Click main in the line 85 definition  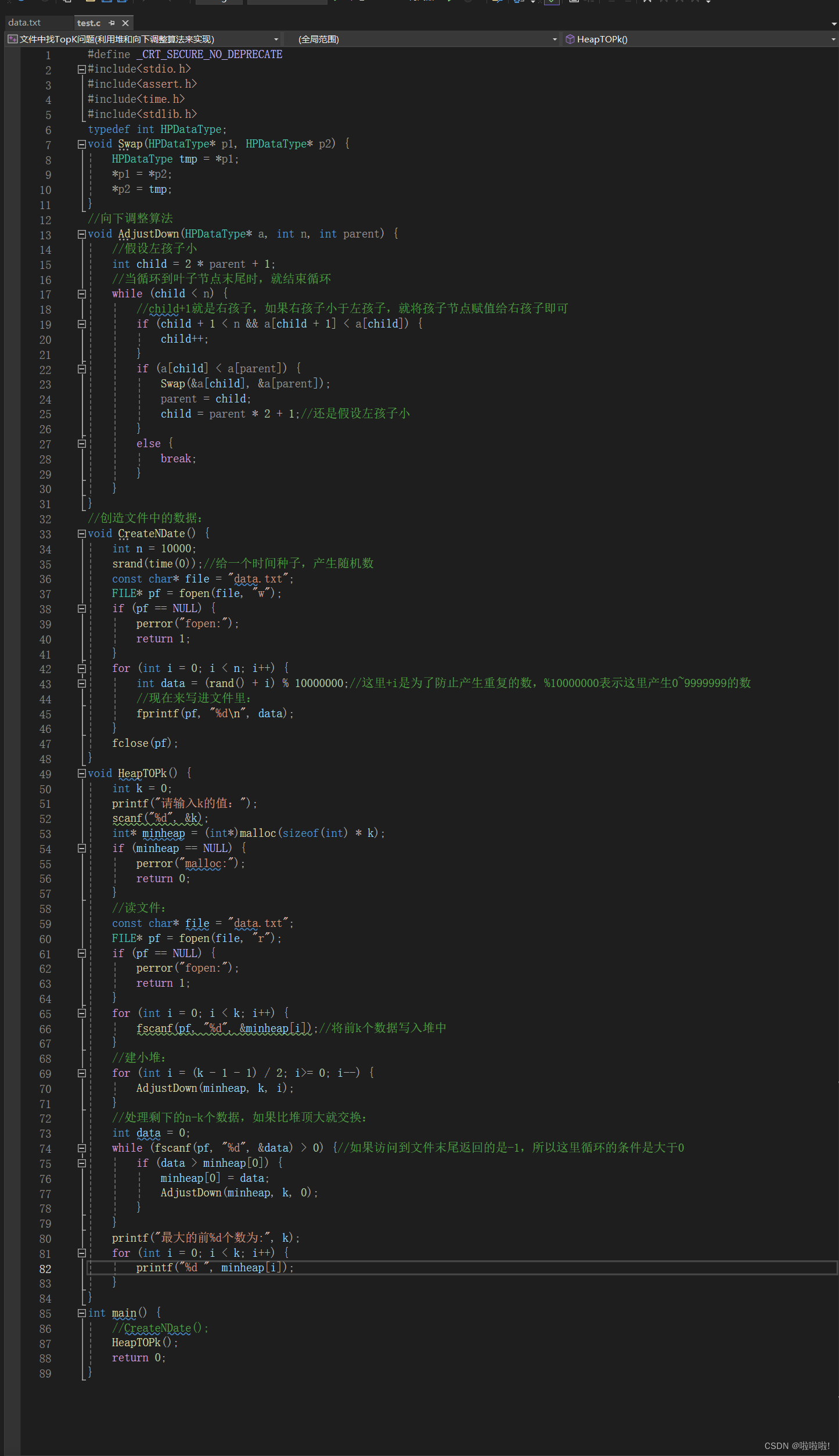point(124,1313)
